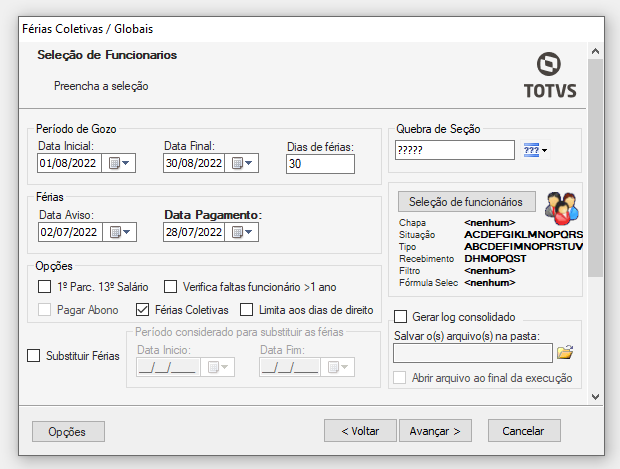620x469 pixels.
Task: Open calendar picker for Data Inicial
Action: pyautogui.click(x=119, y=163)
